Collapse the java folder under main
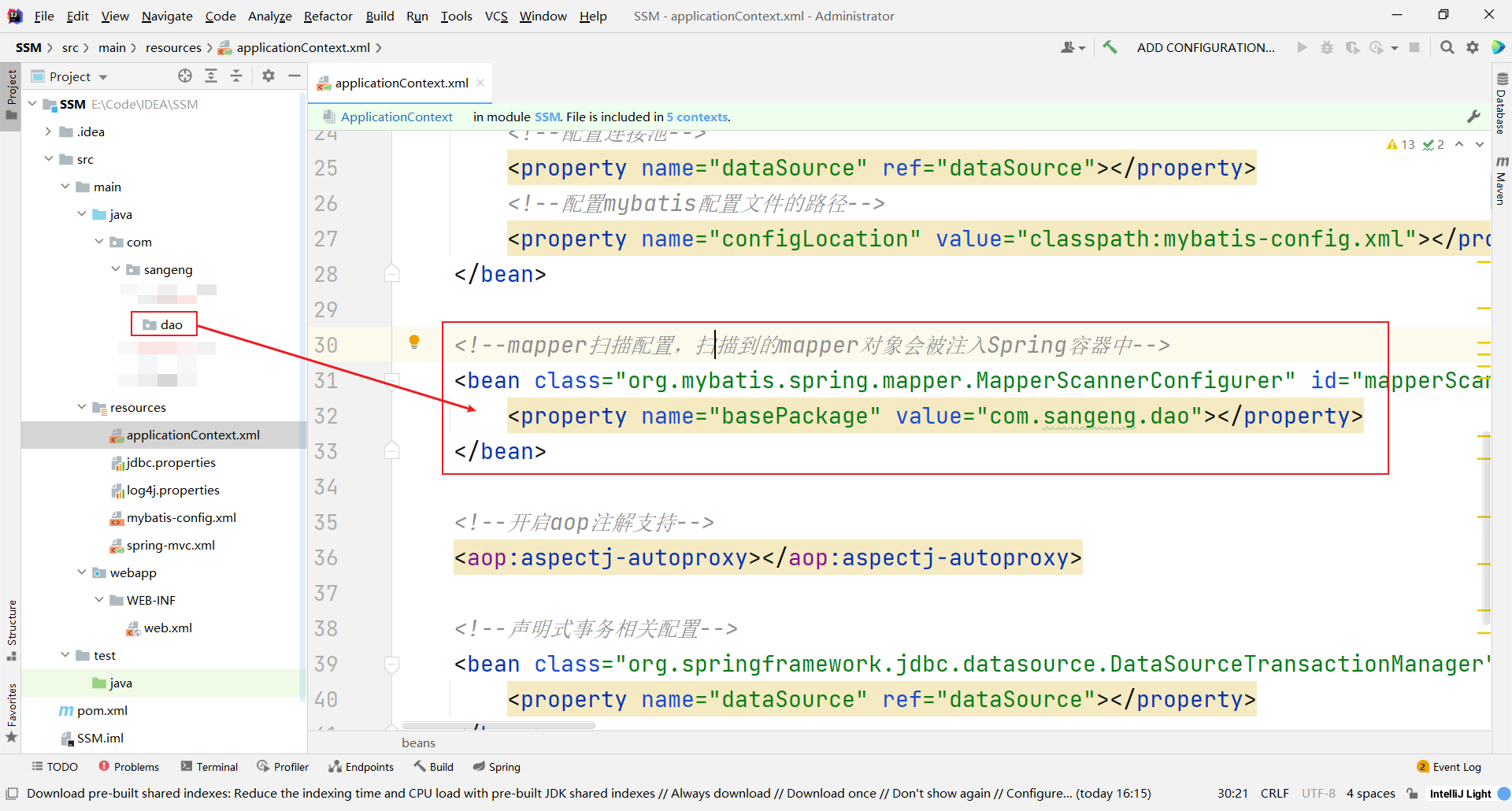The image size is (1512, 811). pyautogui.click(x=82, y=214)
